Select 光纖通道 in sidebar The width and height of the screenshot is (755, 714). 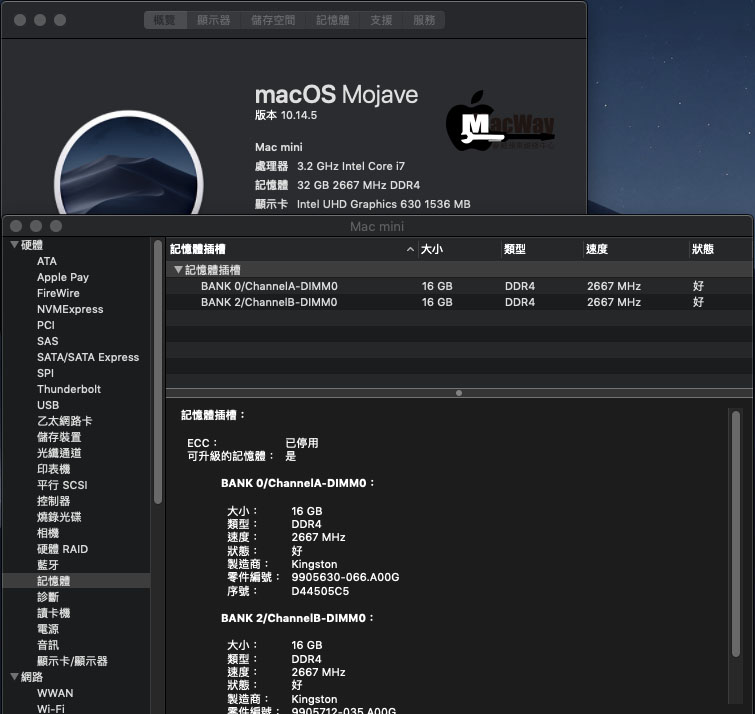pyautogui.click(x=59, y=453)
